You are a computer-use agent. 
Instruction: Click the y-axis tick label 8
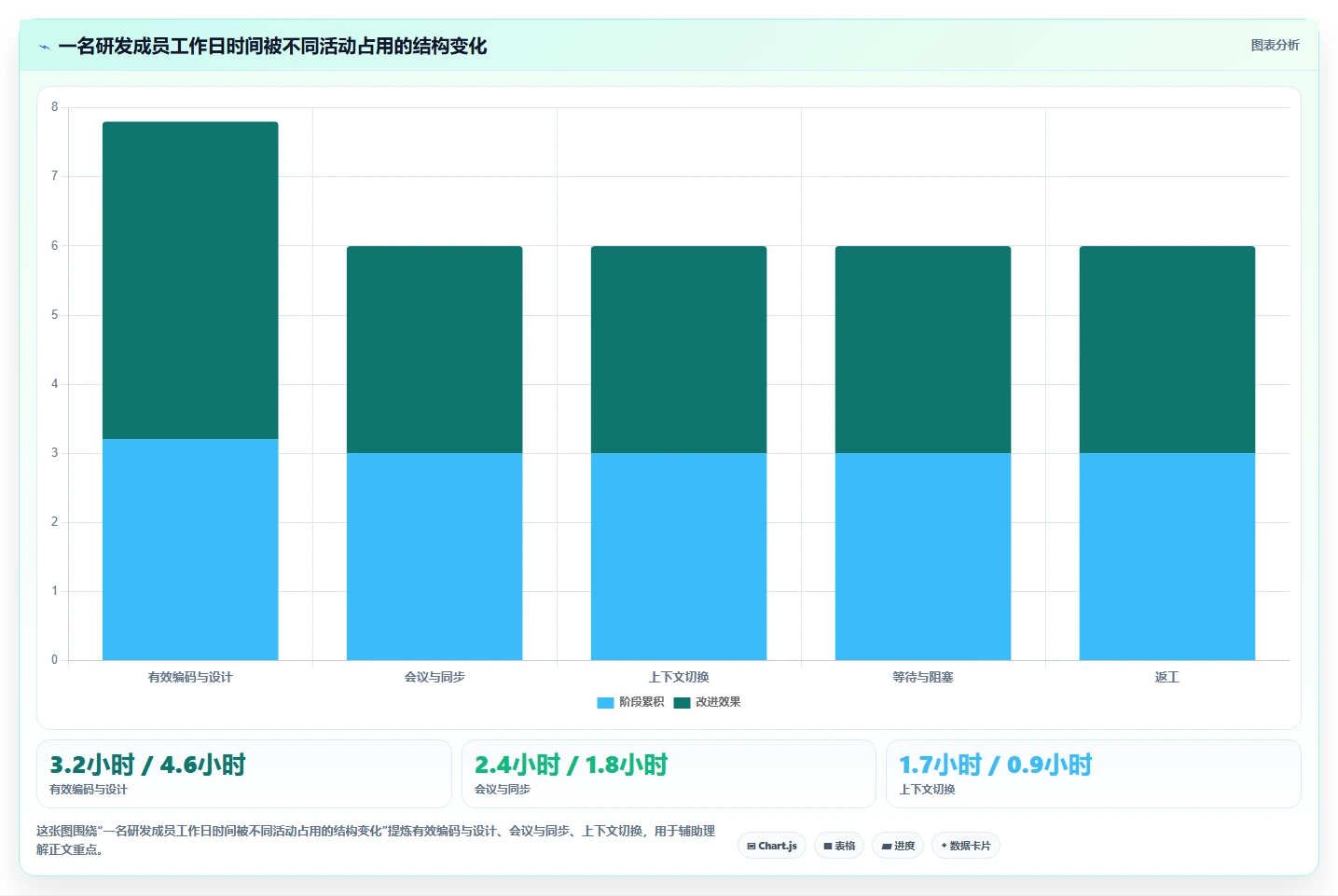click(x=54, y=107)
